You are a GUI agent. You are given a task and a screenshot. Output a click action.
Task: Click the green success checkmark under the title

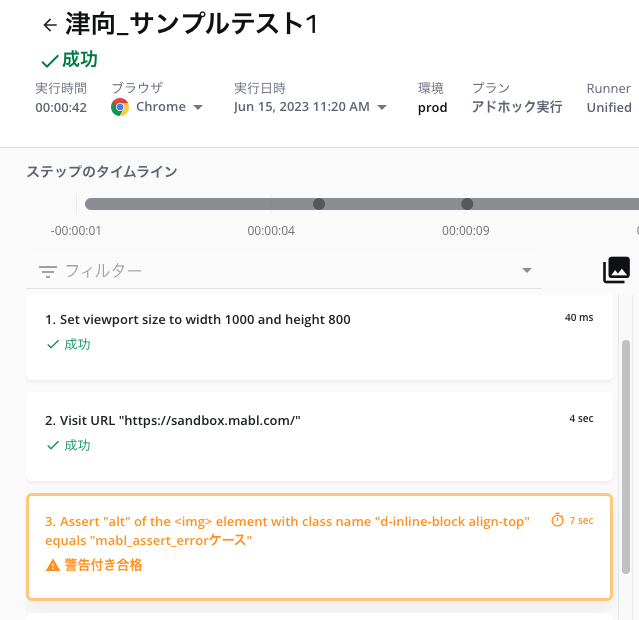(50, 61)
